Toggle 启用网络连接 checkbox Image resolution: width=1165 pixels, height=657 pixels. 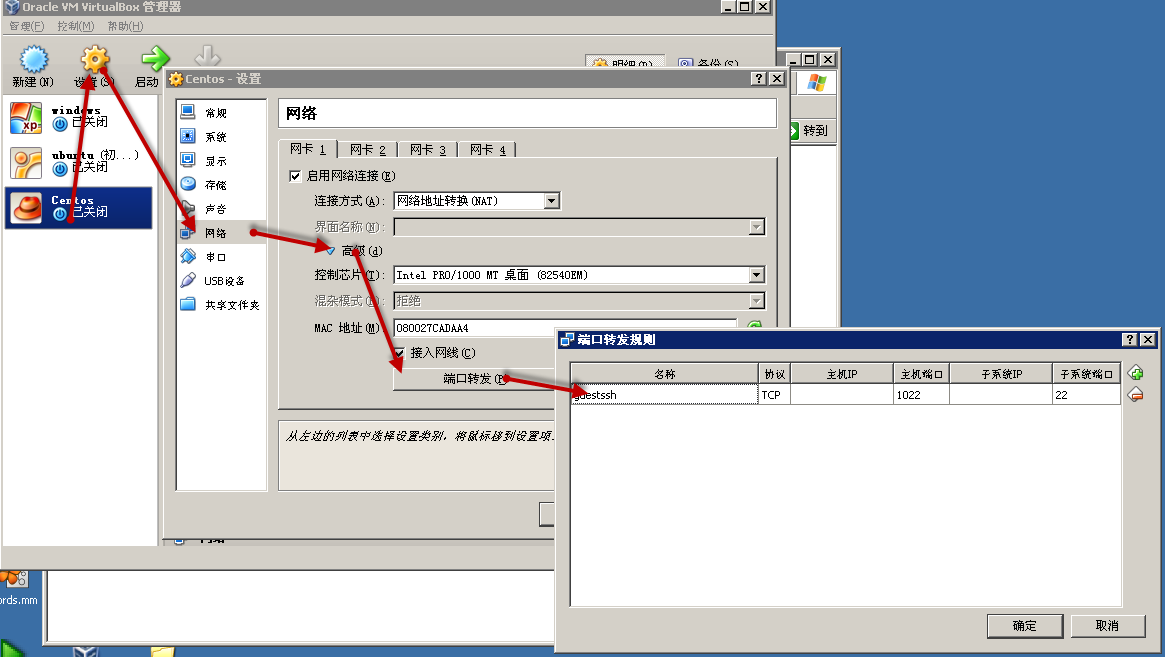pos(295,176)
